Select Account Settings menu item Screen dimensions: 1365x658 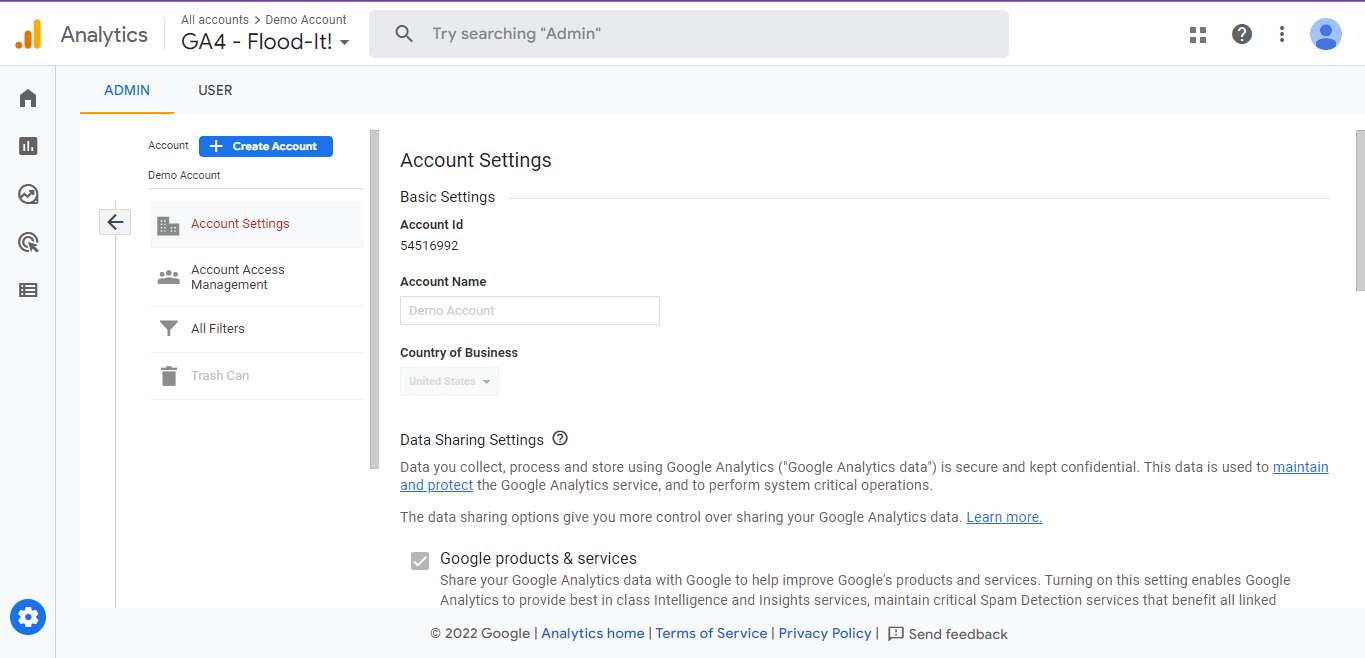257,224
